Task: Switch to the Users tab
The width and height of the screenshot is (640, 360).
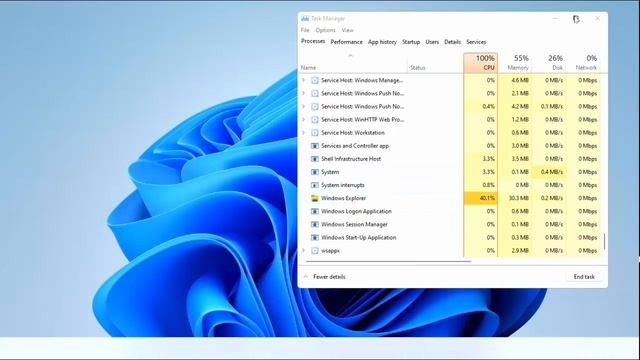Action: 432,42
